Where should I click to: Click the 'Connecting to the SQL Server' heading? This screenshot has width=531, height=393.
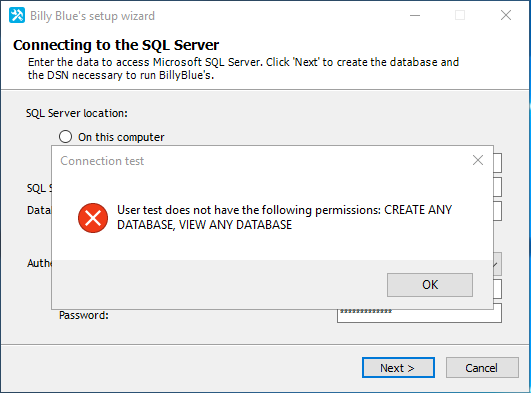coord(116,45)
